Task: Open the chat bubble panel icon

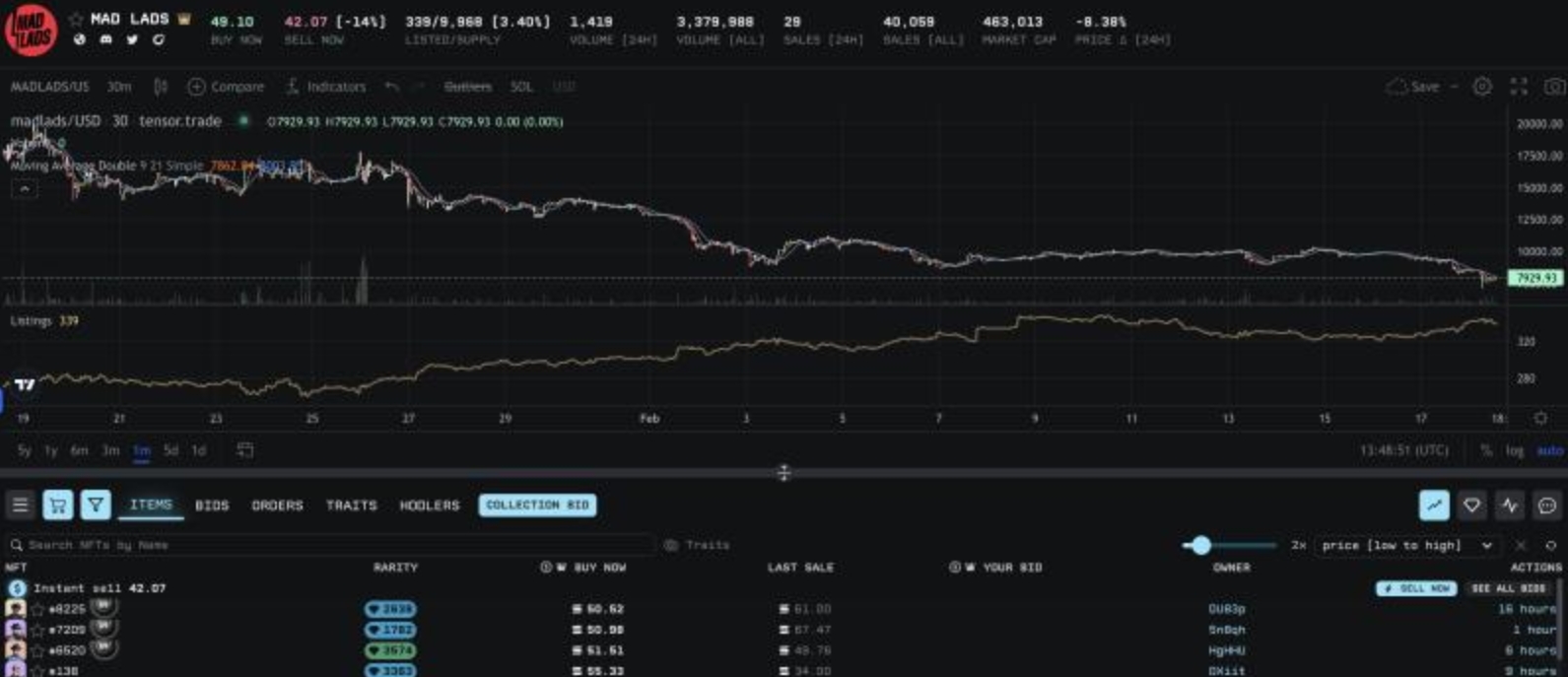Action: coord(1547,506)
